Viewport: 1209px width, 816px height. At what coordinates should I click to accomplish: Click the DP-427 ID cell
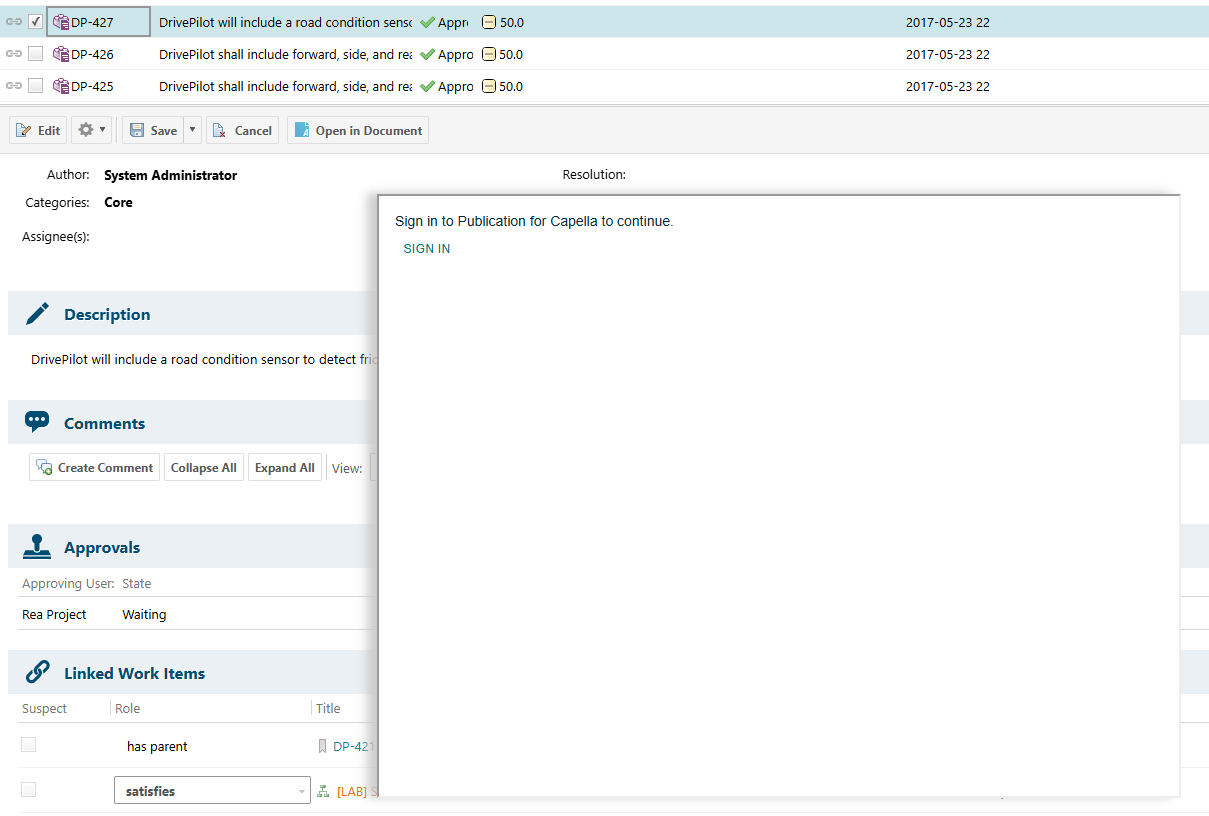point(99,22)
